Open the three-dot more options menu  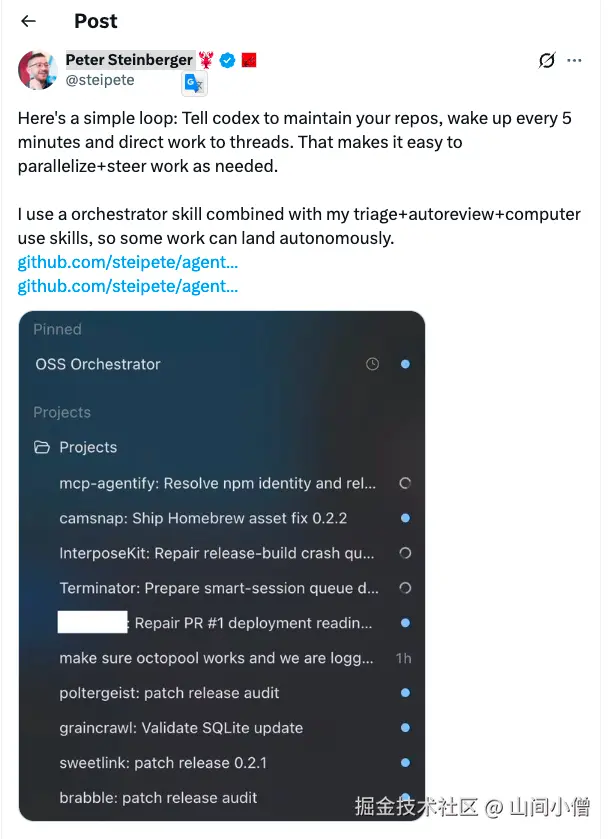click(x=574, y=60)
